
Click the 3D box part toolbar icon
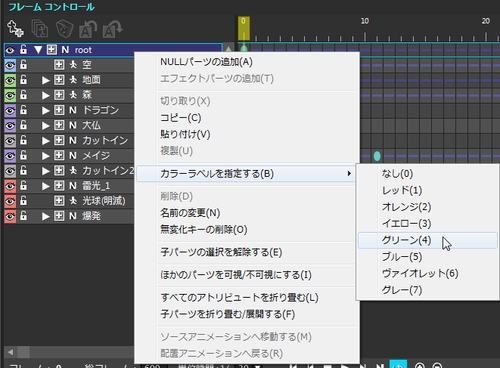pyautogui.click(x=64, y=28)
